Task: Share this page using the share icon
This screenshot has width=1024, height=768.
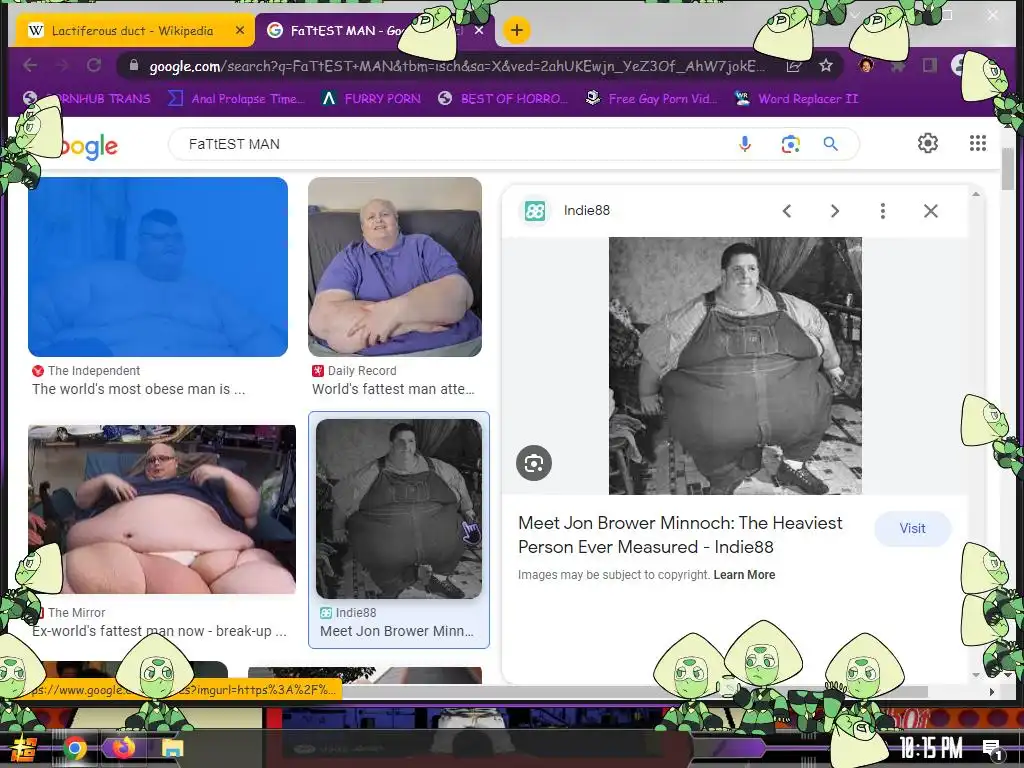Action: pyautogui.click(x=793, y=65)
